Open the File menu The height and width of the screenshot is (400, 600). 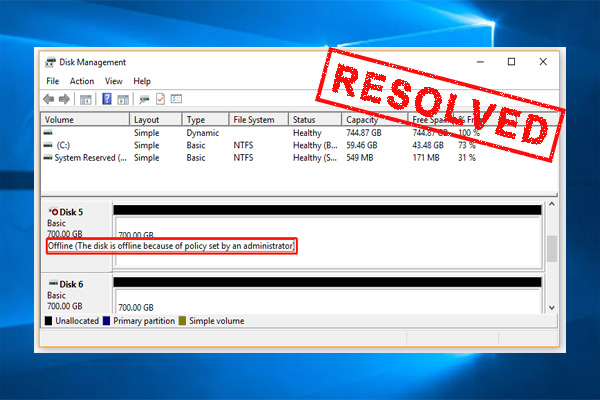pyautogui.click(x=52, y=81)
